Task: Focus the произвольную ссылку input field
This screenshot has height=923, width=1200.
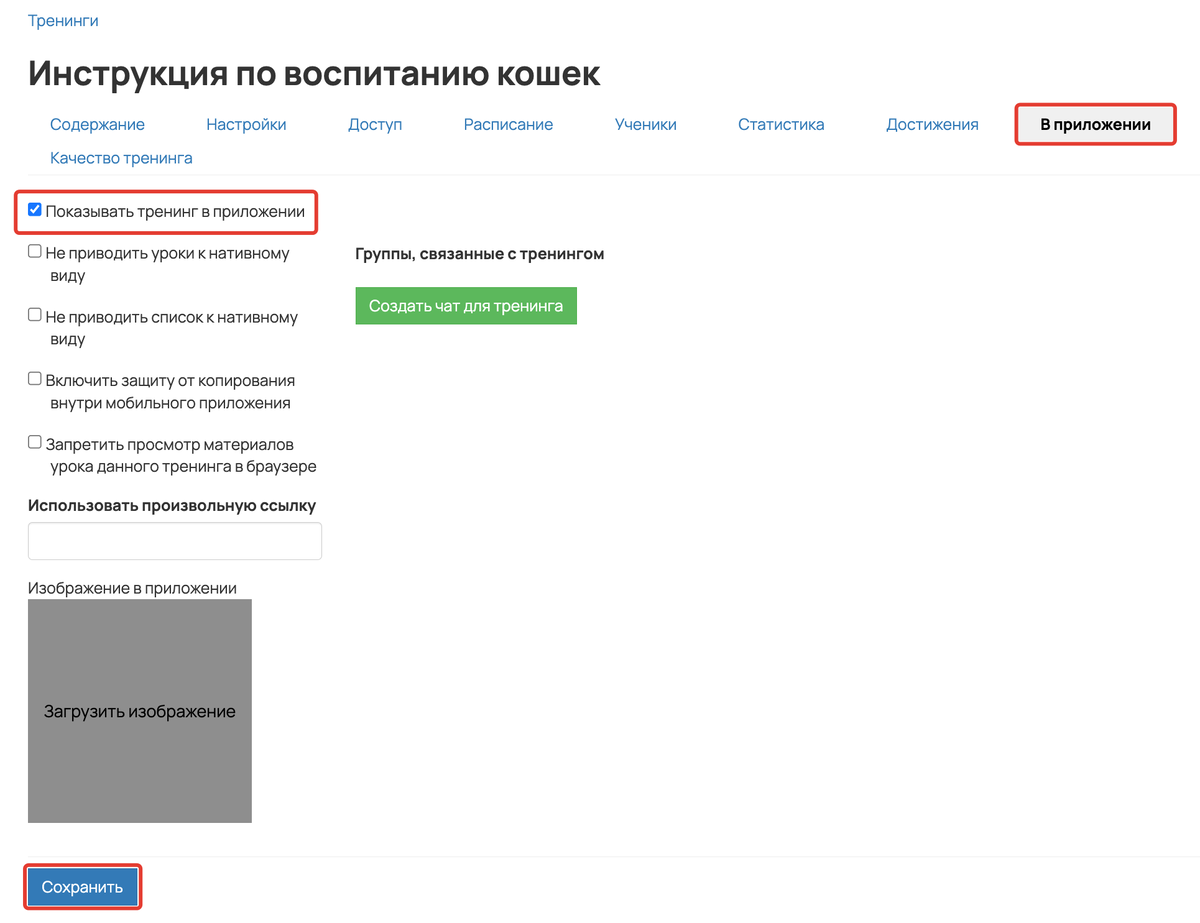Action: [x=175, y=541]
